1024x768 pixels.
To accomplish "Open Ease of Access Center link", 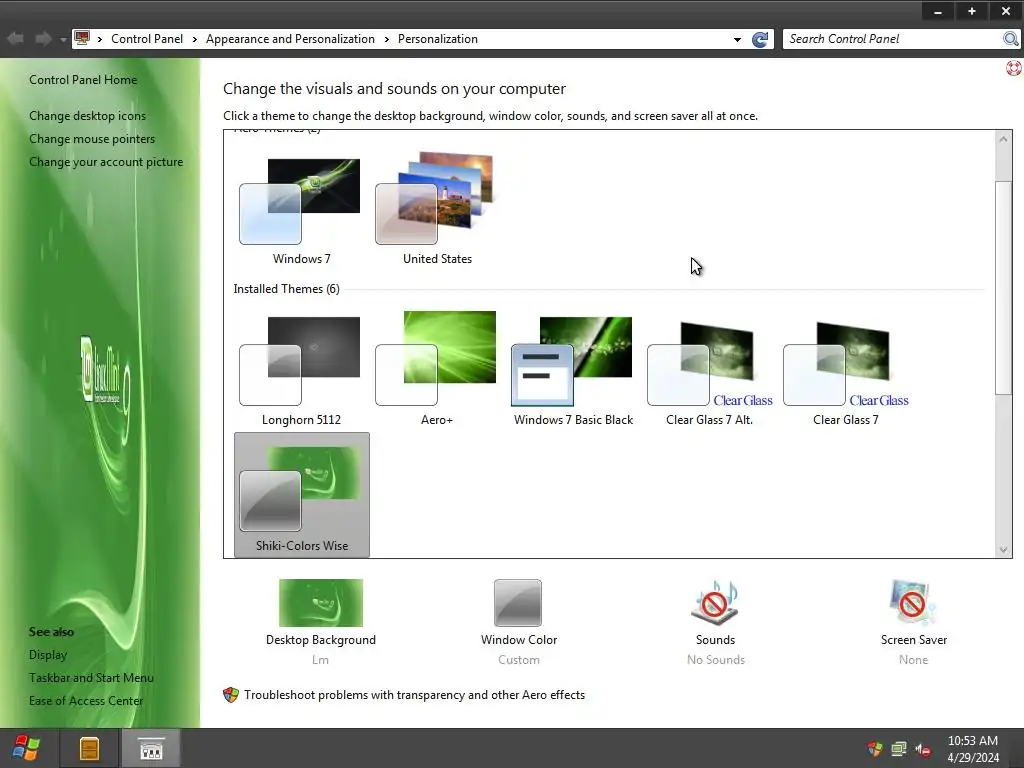I will pos(86,701).
